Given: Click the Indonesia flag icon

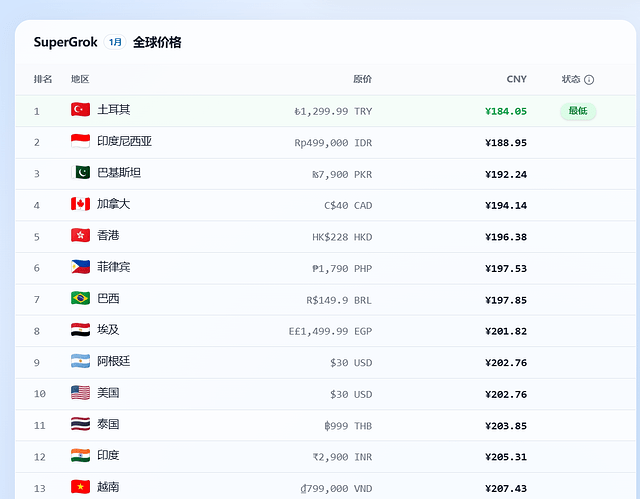Looking at the screenshot, I should 80,141.
